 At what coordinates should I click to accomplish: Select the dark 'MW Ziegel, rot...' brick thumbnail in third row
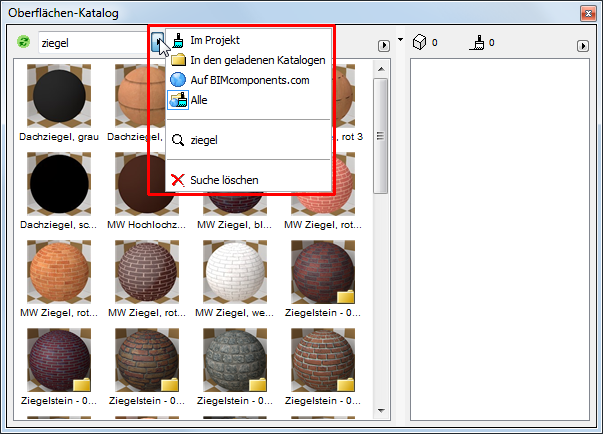[147, 272]
